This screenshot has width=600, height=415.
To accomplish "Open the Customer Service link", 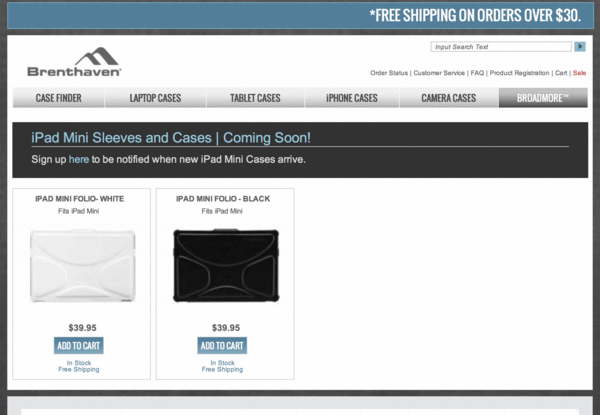I will click(439, 73).
